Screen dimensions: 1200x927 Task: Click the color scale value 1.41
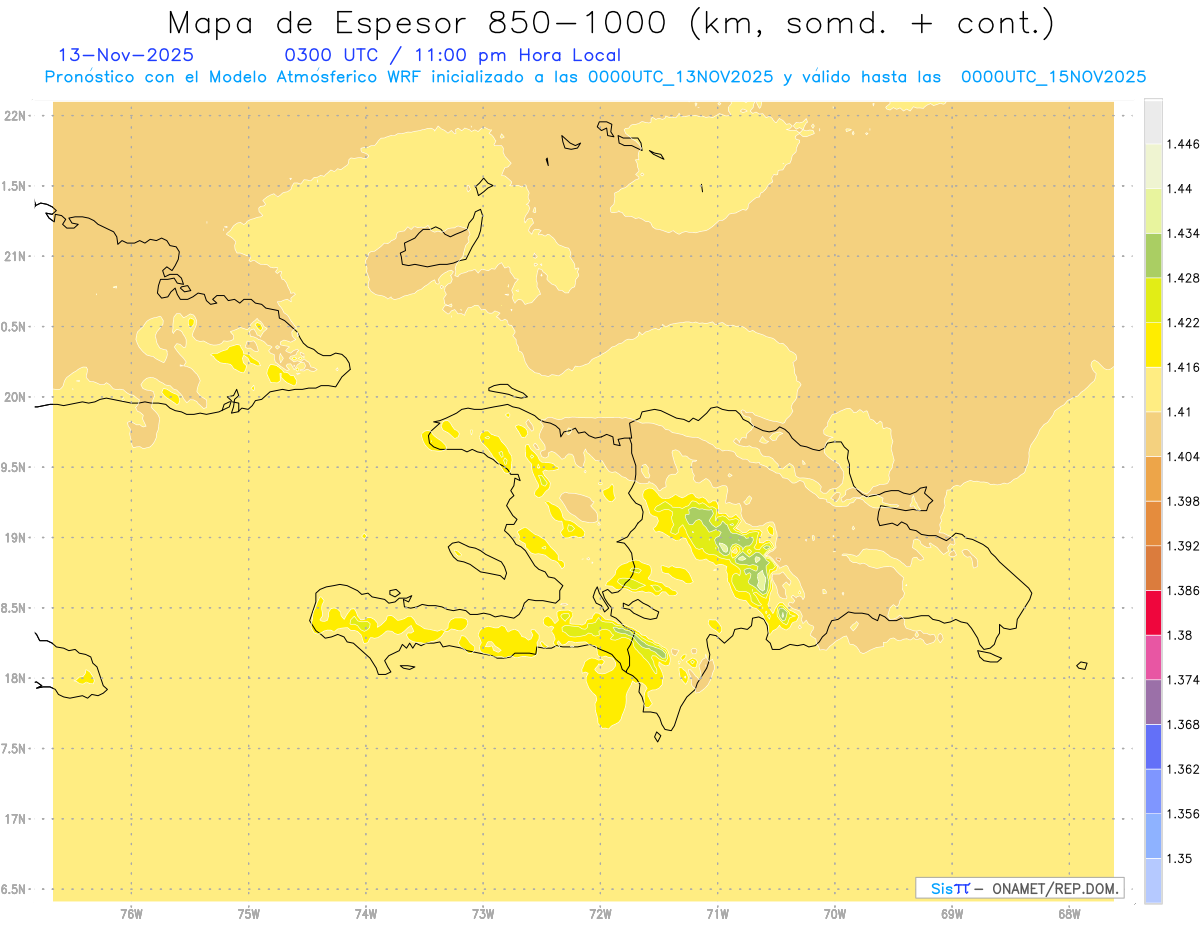(x=1180, y=412)
